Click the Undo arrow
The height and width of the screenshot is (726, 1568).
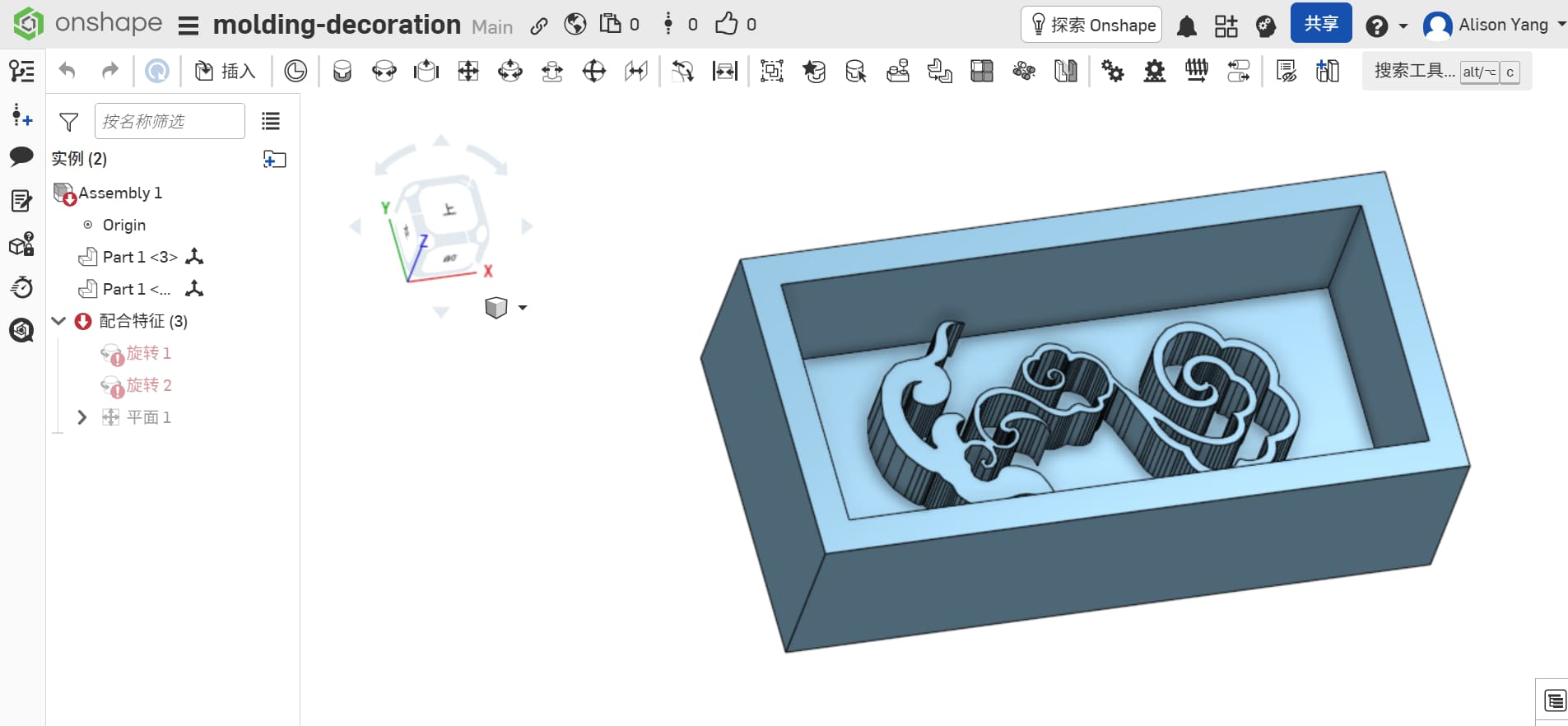[67, 72]
